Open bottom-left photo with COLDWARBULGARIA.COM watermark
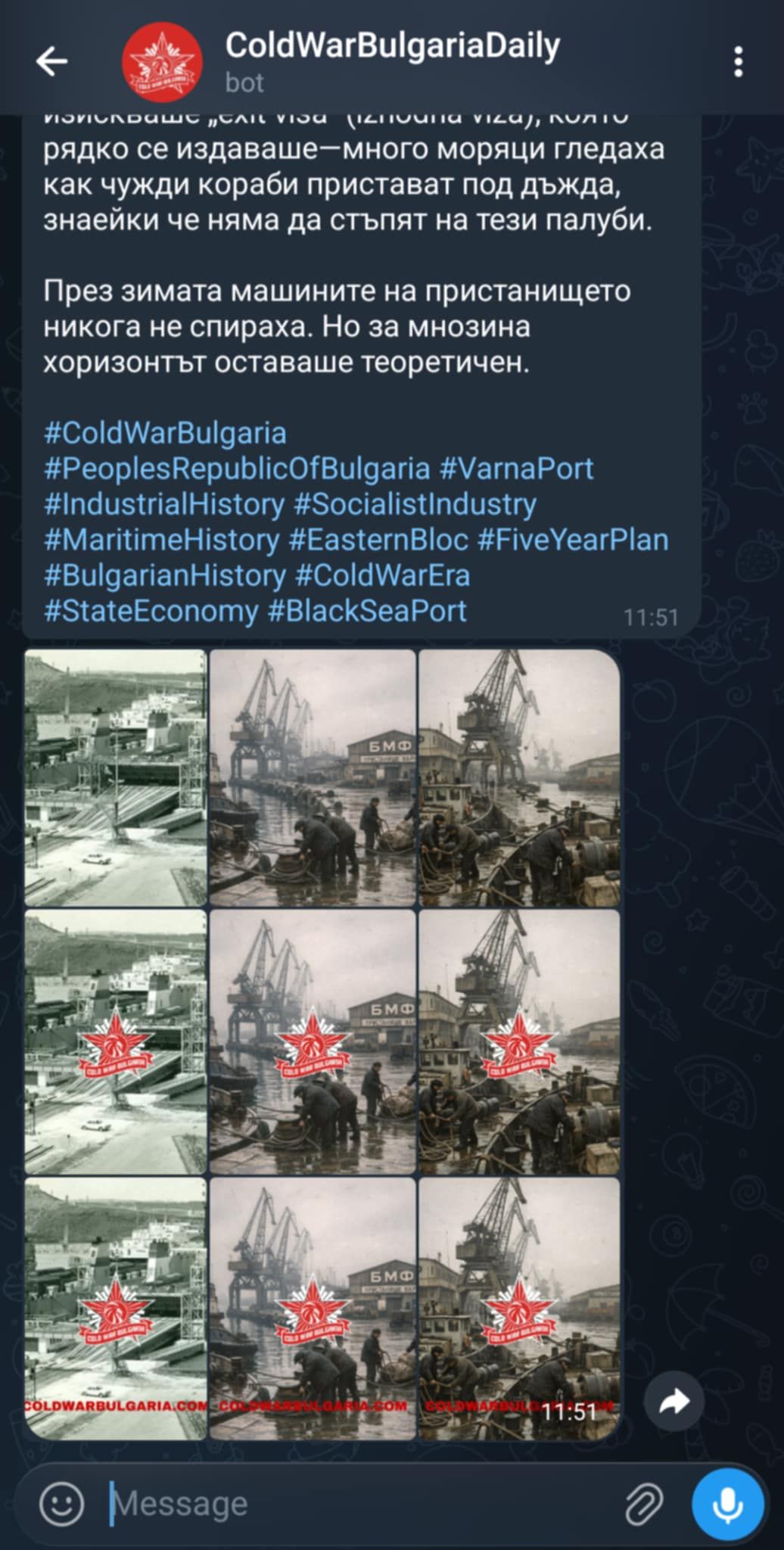 116,1309
